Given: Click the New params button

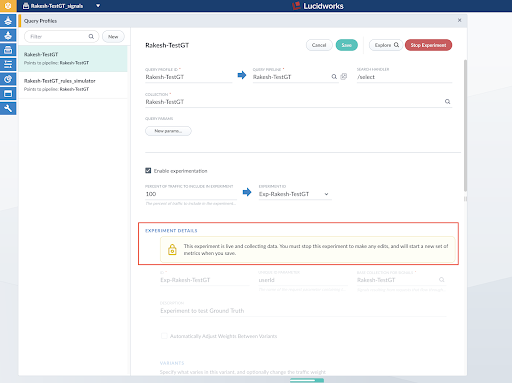Looking at the screenshot, I should click(168, 131).
